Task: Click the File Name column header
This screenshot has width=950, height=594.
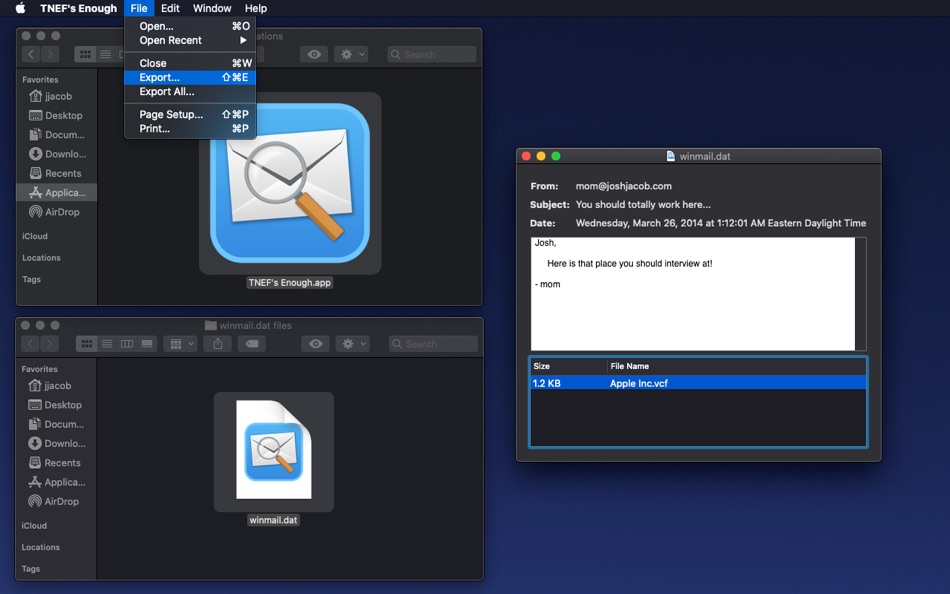Action: coord(737,366)
